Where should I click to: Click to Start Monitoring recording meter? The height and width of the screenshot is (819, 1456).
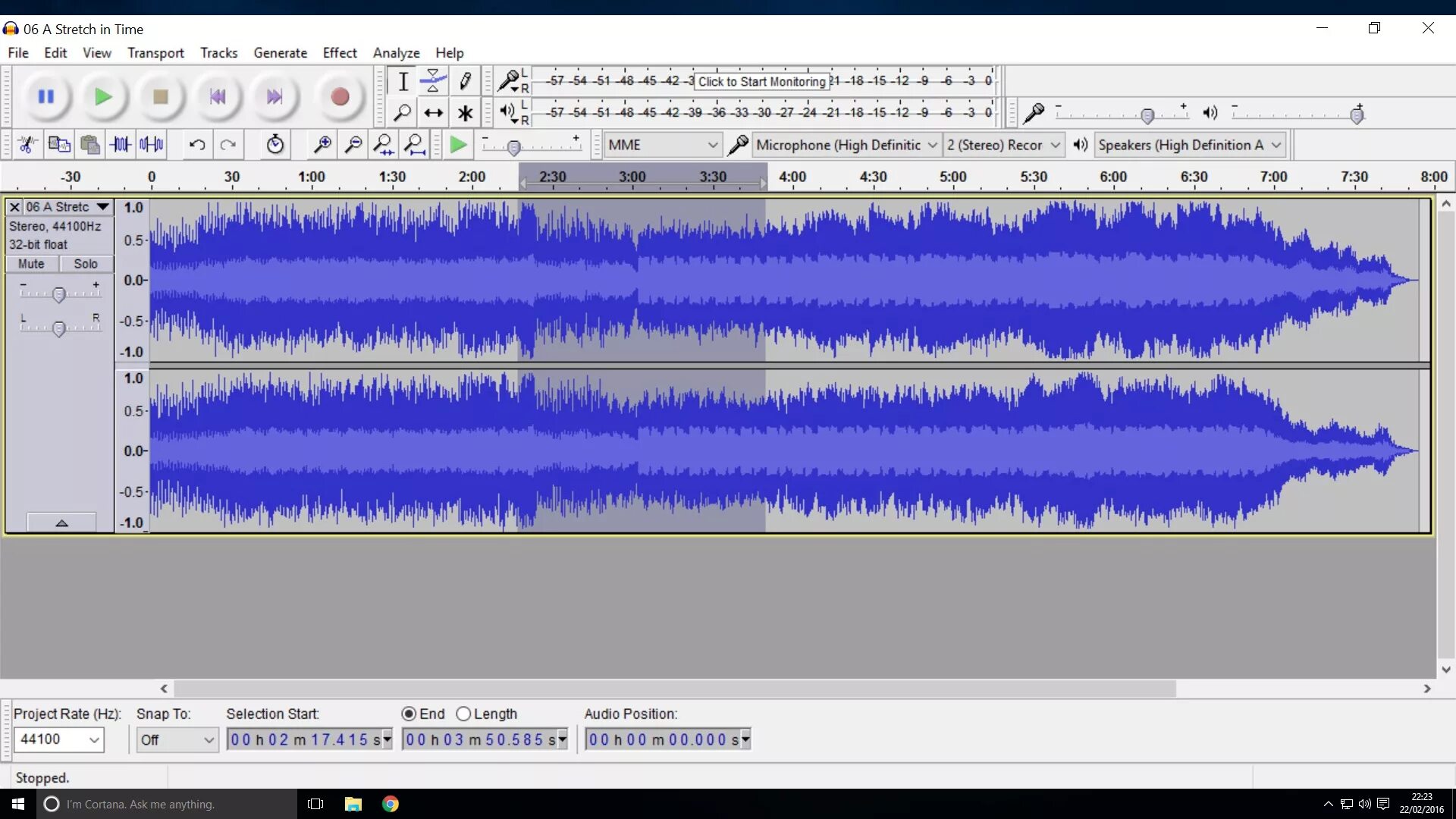(x=761, y=81)
